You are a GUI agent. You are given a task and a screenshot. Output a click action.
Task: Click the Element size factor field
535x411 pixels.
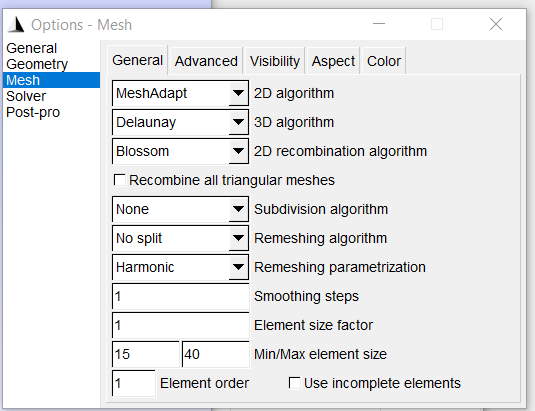point(180,325)
